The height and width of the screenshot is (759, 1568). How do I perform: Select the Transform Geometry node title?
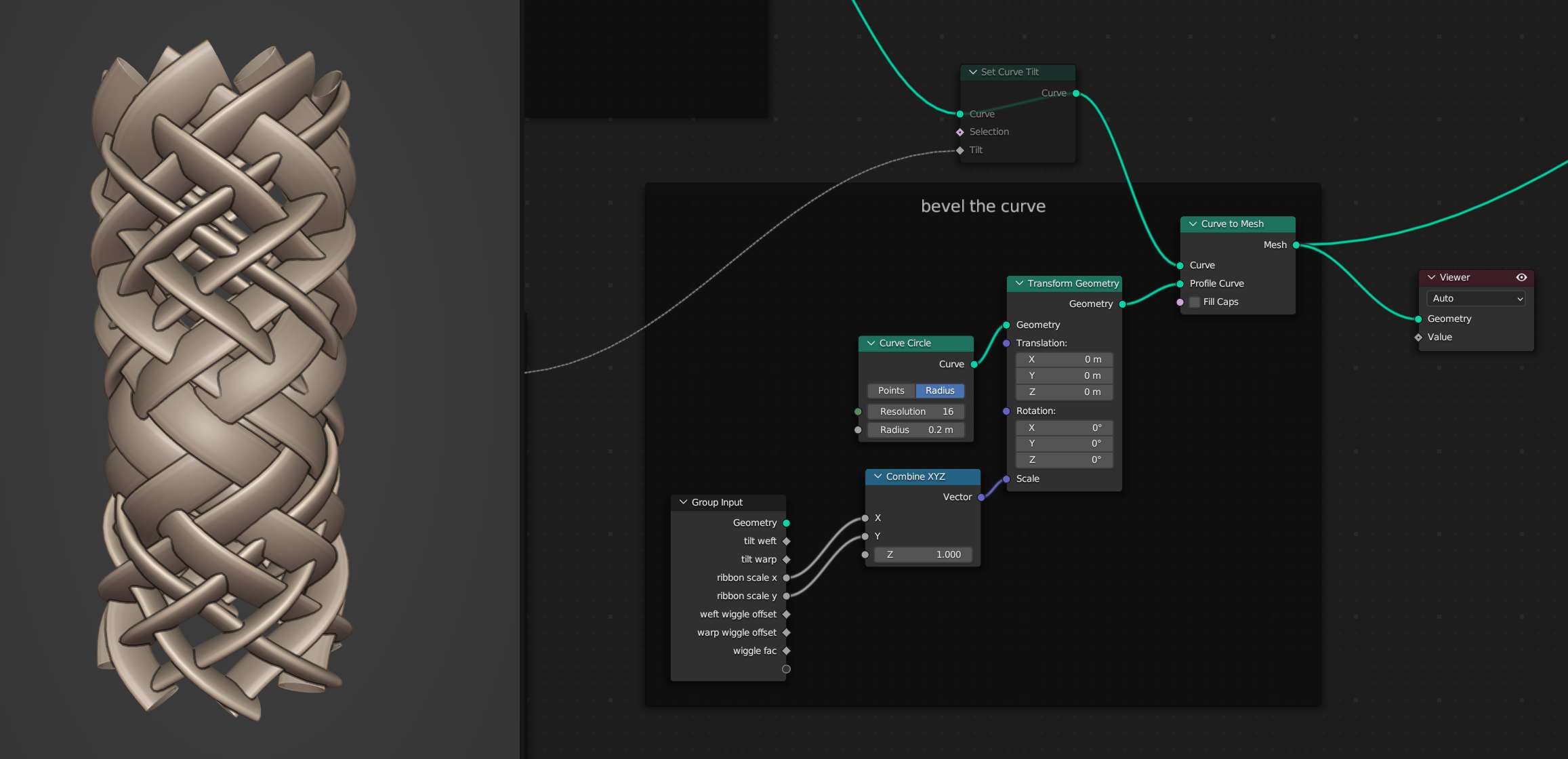click(1073, 284)
